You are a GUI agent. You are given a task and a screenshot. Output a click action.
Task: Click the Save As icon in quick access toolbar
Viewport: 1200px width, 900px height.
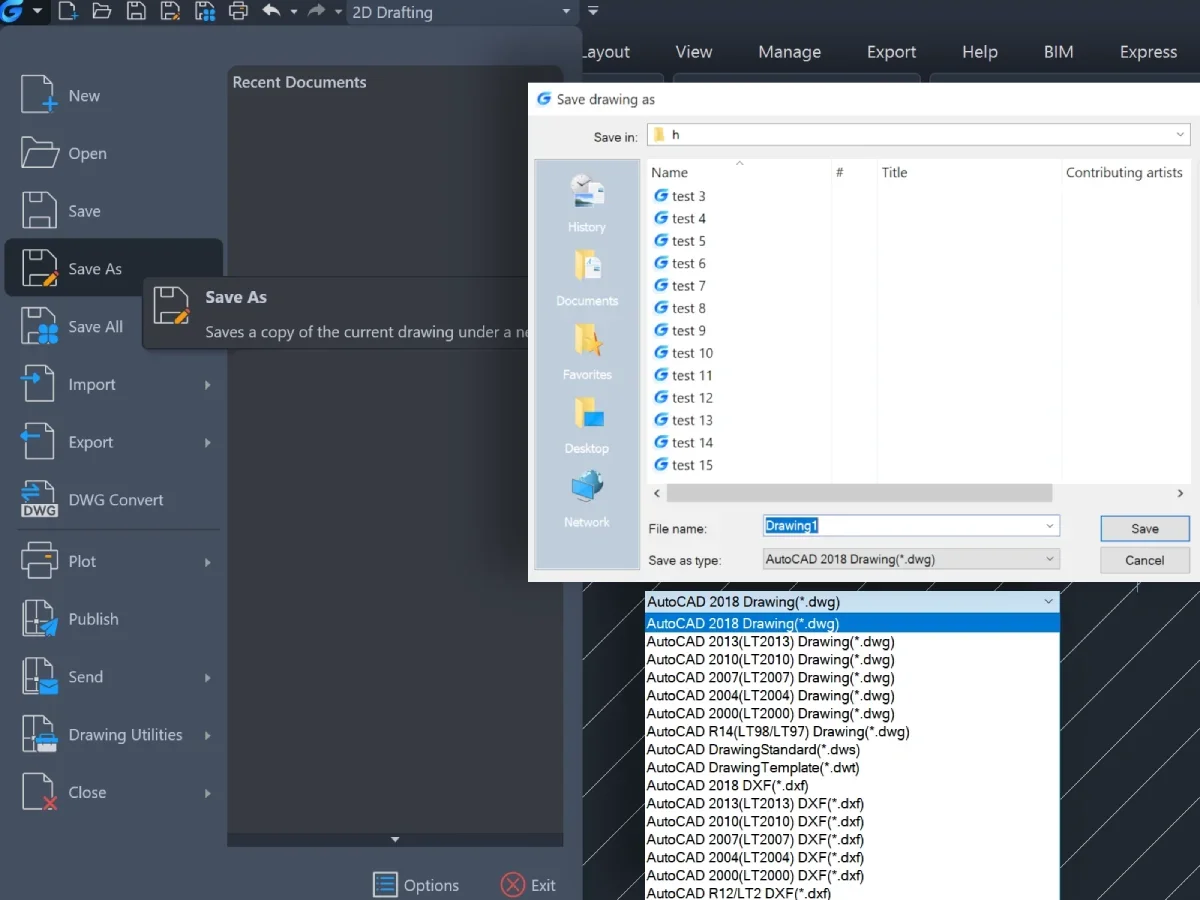click(171, 12)
